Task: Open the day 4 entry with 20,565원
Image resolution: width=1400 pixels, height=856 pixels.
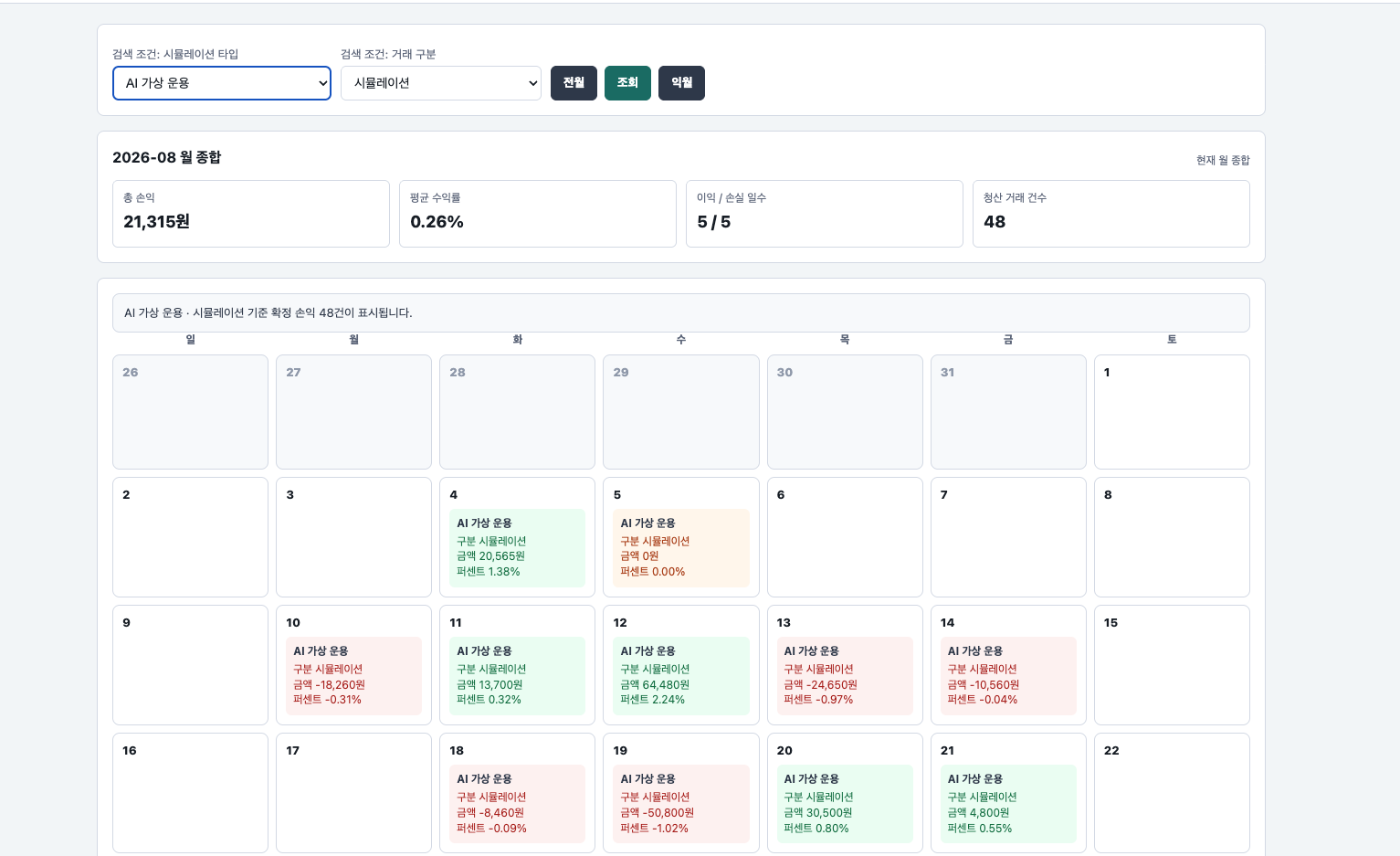Action: [x=517, y=548]
